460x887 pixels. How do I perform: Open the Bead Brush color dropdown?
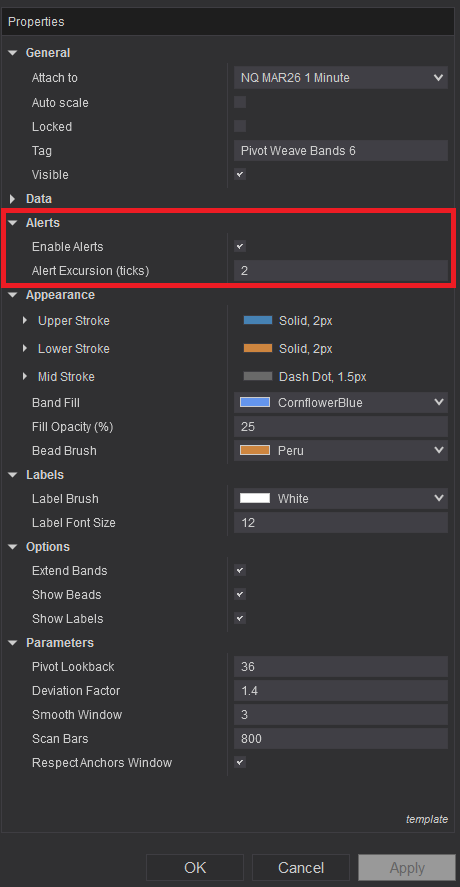coord(341,451)
